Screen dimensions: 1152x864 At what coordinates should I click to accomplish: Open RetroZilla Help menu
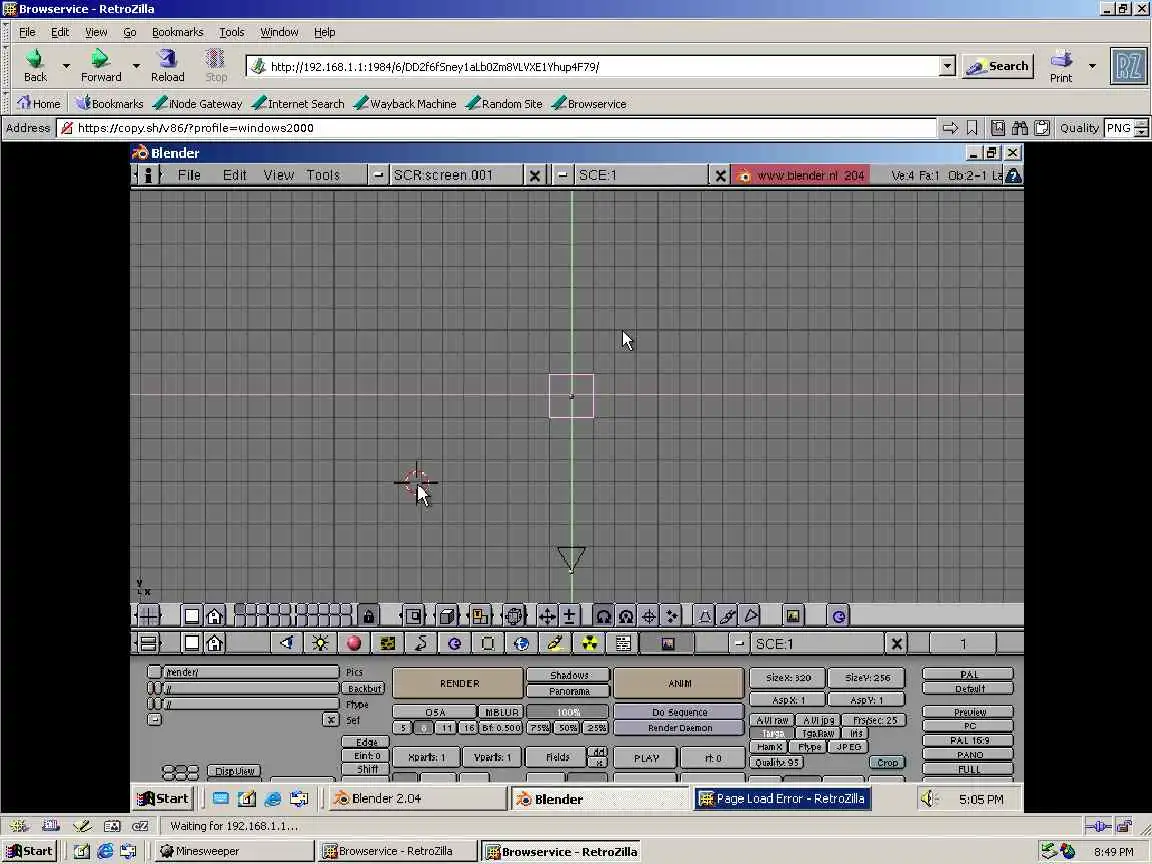tap(324, 32)
